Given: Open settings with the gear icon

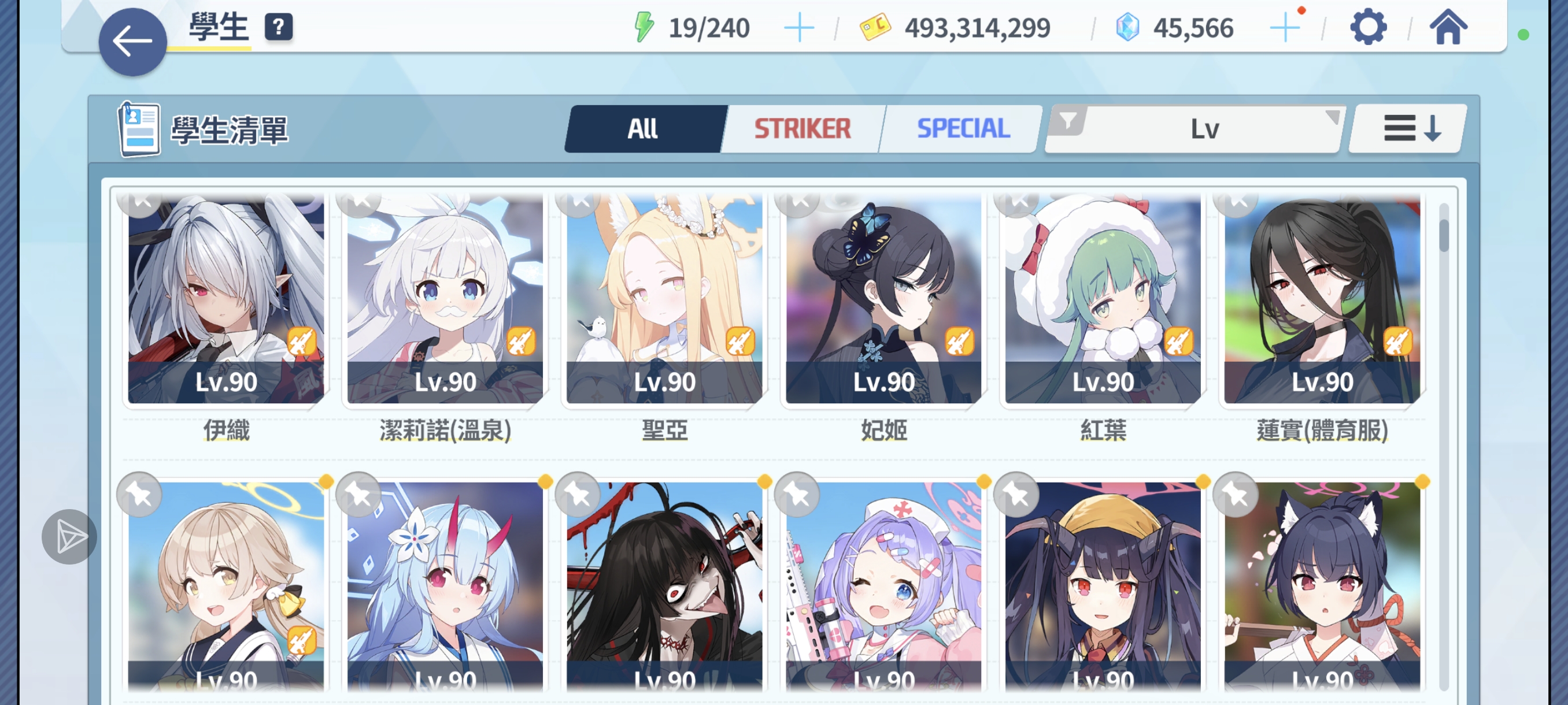Looking at the screenshot, I should coord(1368,27).
